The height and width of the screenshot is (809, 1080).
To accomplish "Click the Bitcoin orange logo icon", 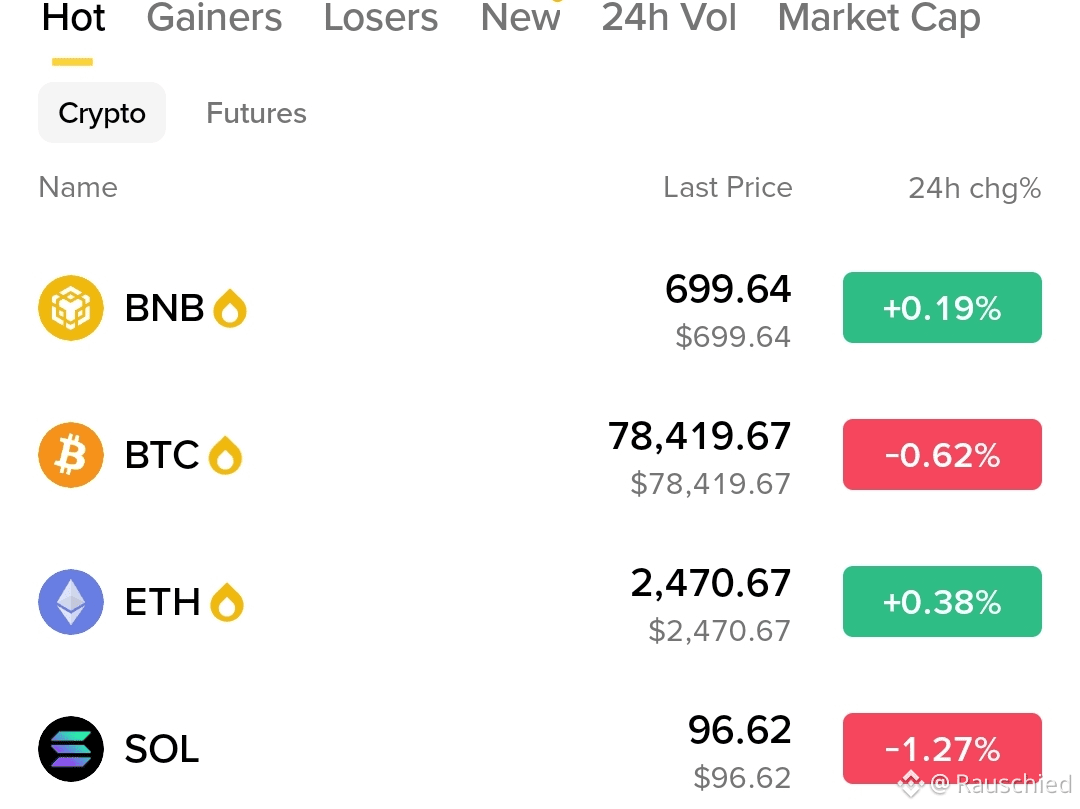I will pyautogui.click(x=71, y=455).
